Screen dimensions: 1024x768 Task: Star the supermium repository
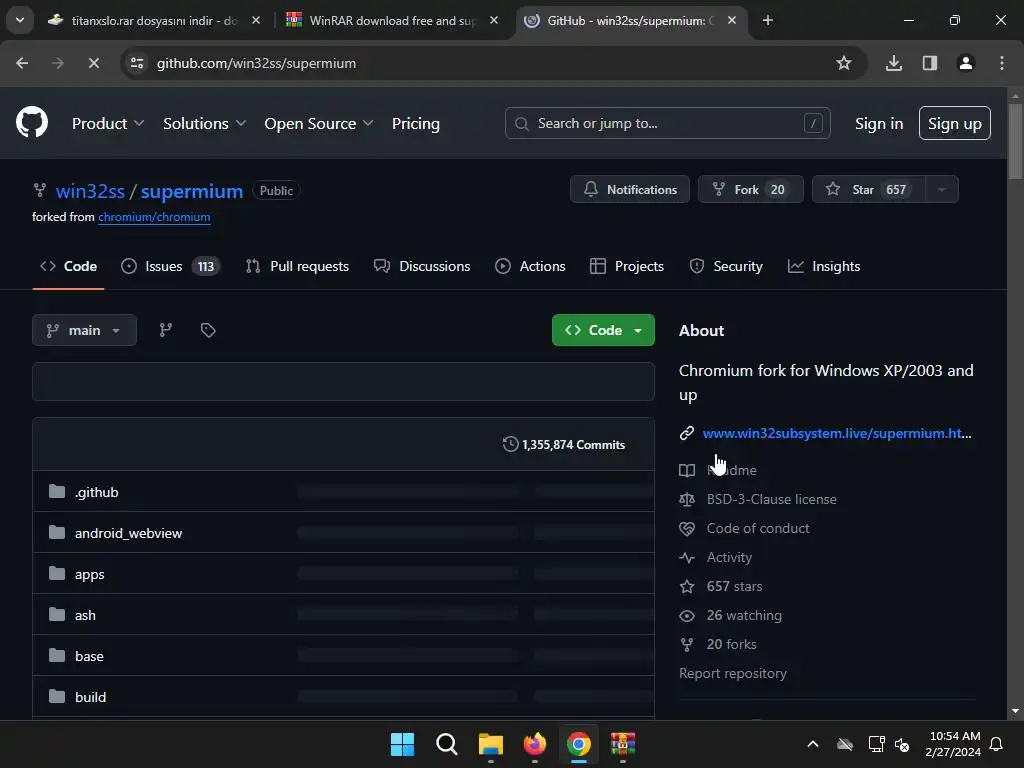869,189
